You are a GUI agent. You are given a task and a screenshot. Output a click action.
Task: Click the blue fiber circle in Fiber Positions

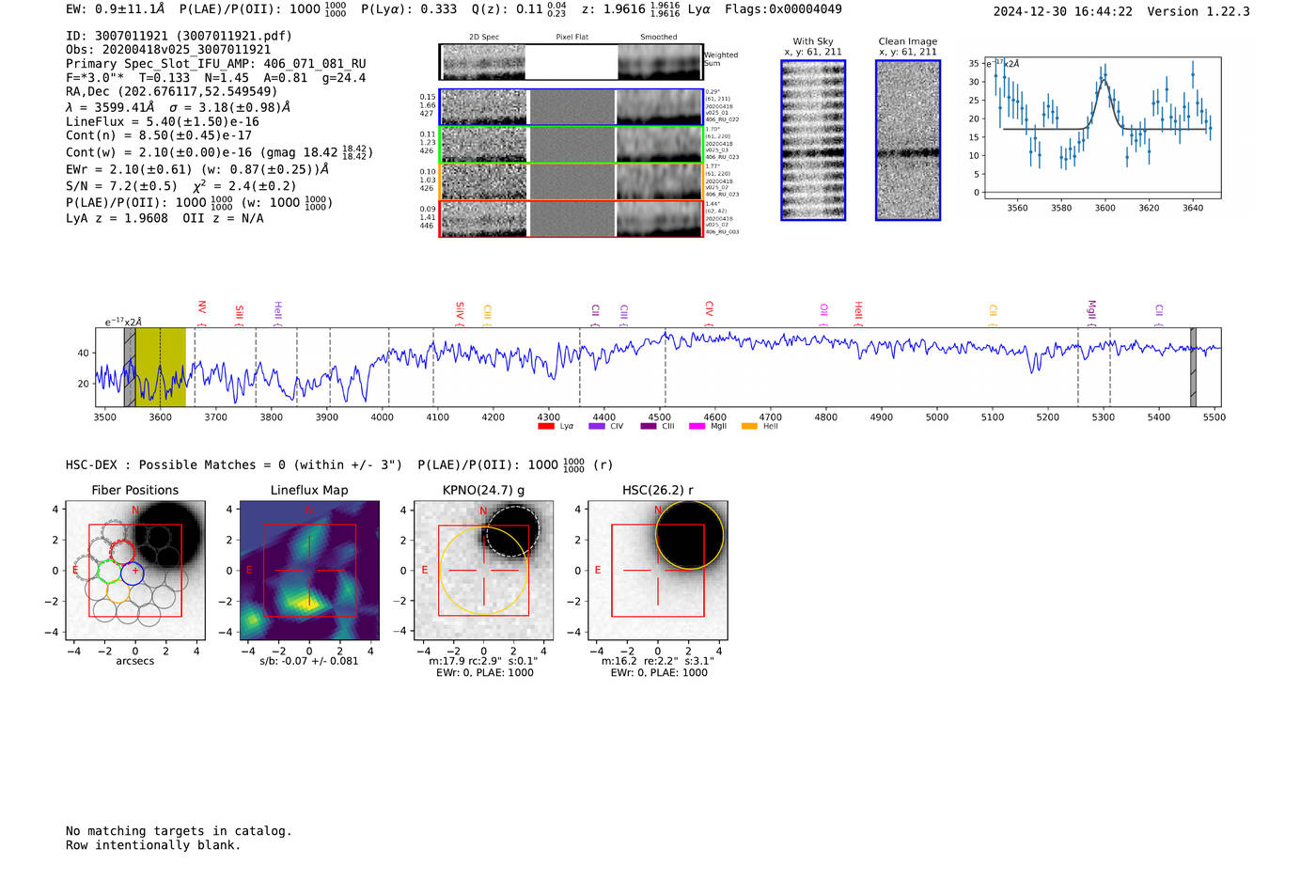click(x=133, y=572)
